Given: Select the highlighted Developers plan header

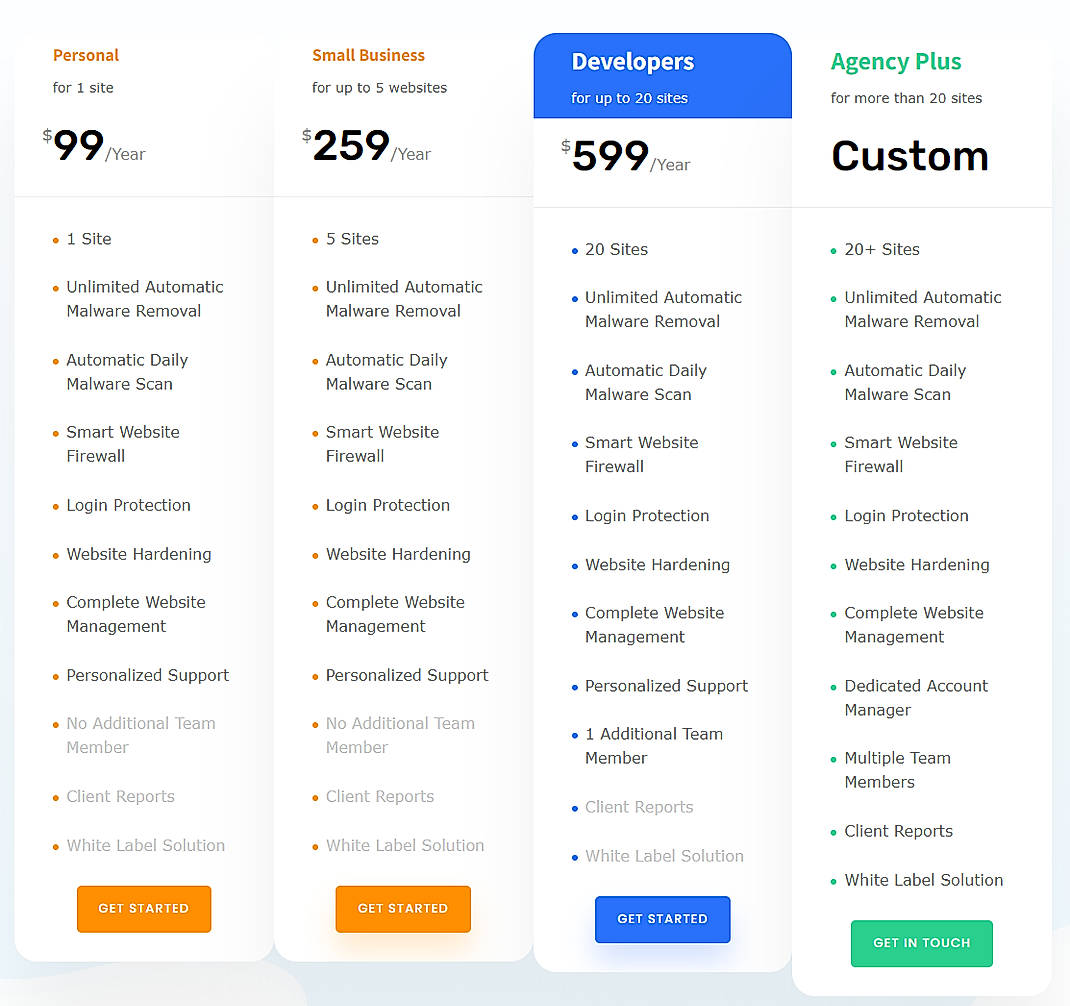Looking at the screenshot, I should pos(632,61).
